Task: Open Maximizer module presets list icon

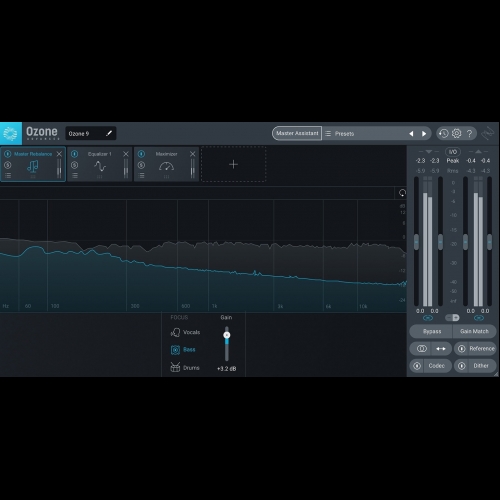Action: (x=141, y=175)
